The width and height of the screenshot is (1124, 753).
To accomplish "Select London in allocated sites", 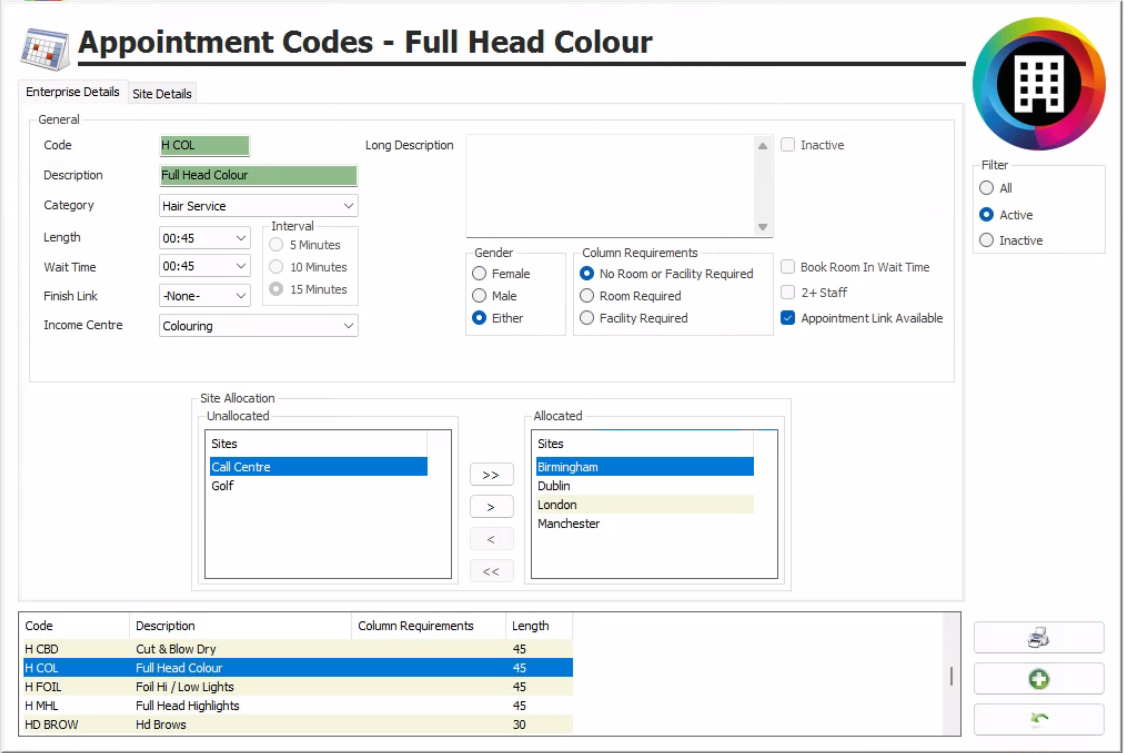I will 644,505.
